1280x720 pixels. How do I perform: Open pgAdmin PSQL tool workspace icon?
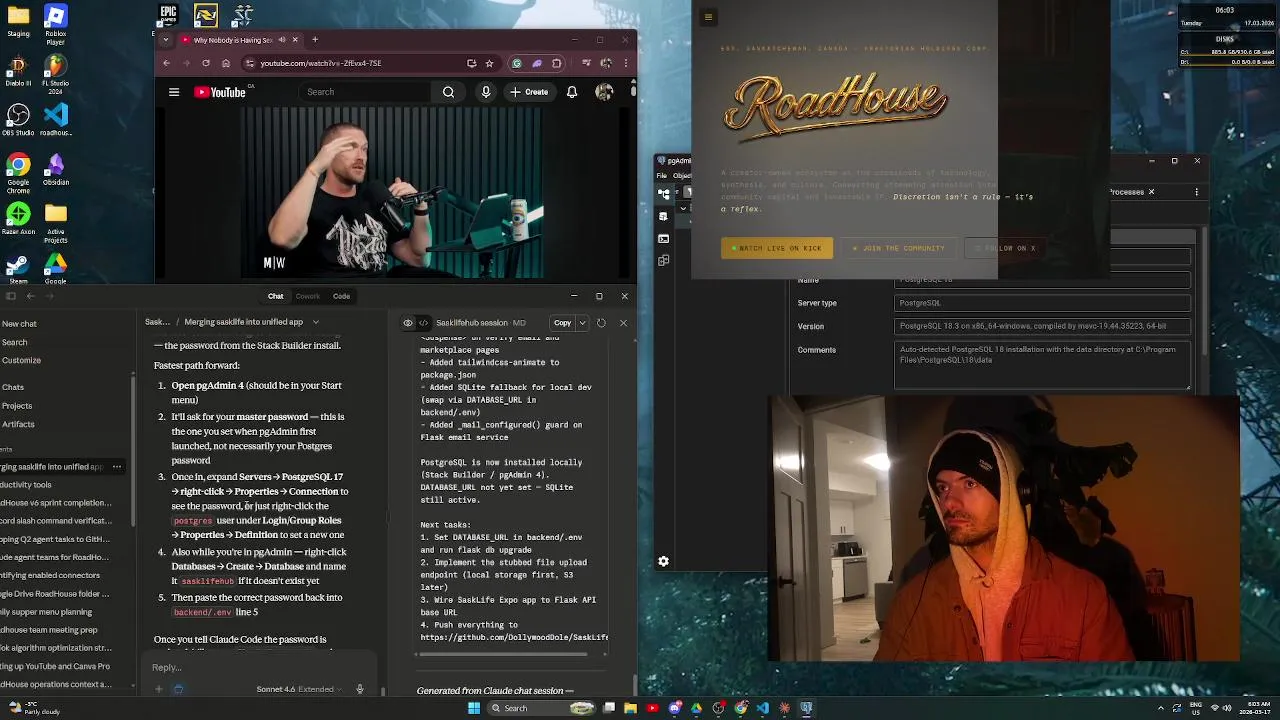pyautogui.click(x=663, y=239)
